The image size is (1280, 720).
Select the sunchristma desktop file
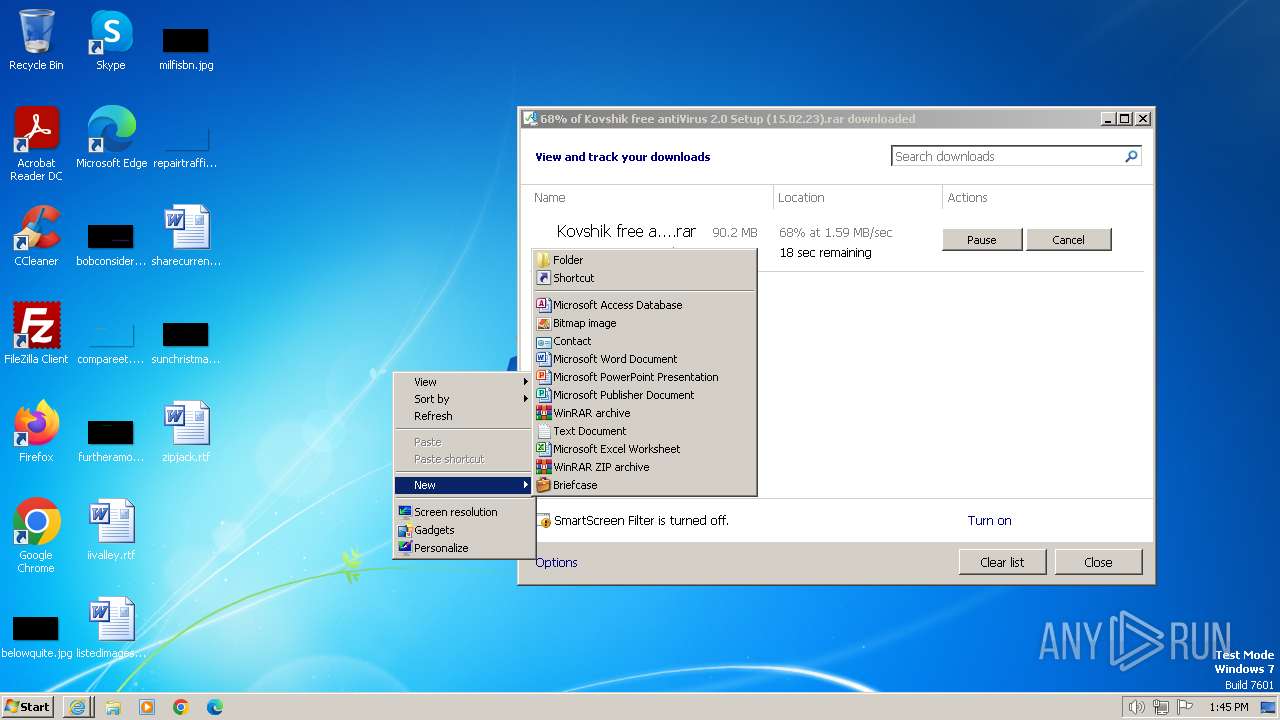pyautogui.click(x=186, y=343)
